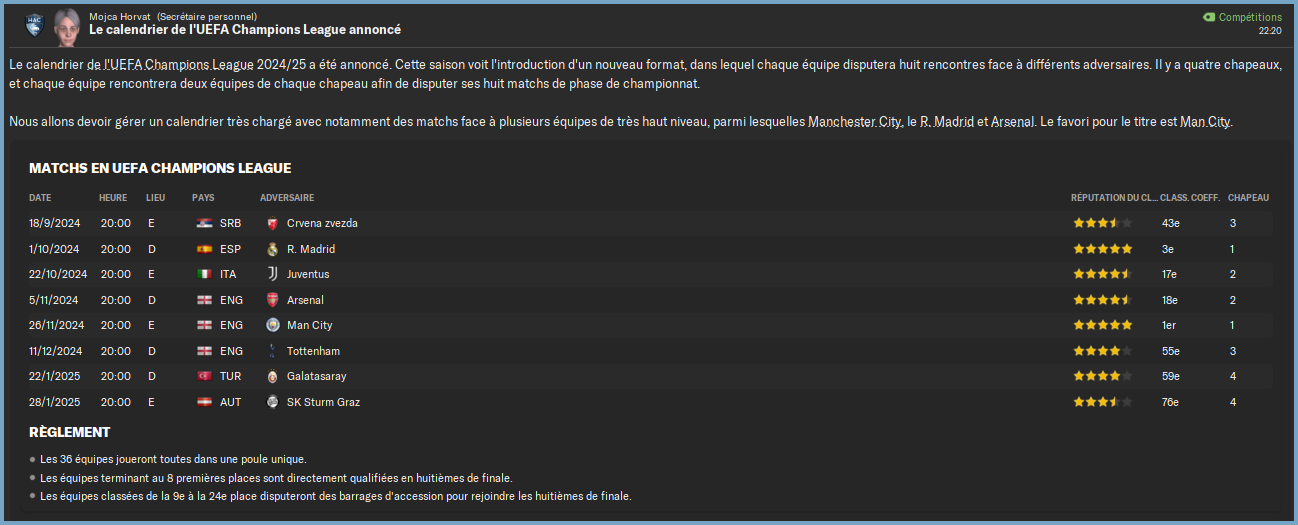Image resolution: width=1298 pixels, height=525 pixels.
Task: Follow the Arsenal link in the paragraph
Action: (x=1012, y=122)
